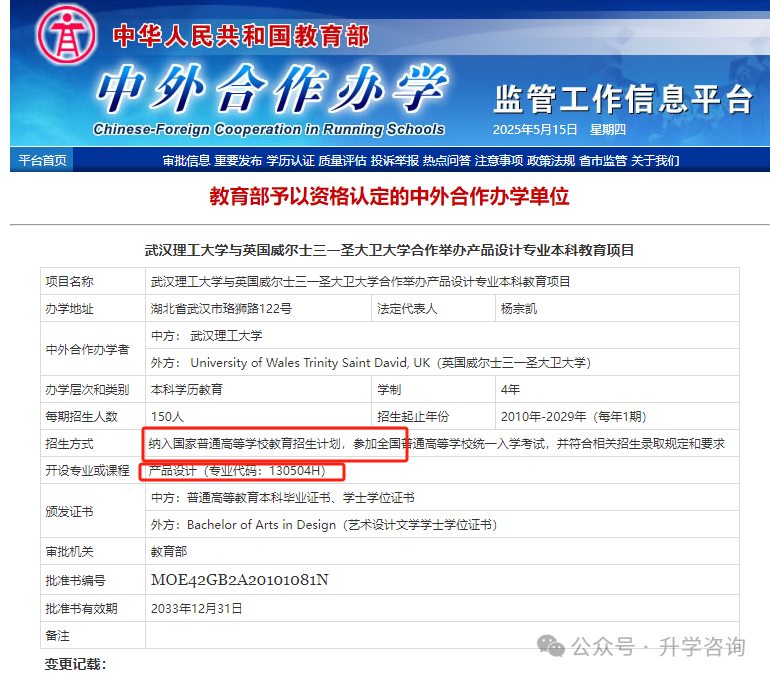Select 注意事项 in the navigation bar
Screen dimensions: 770x677
(499, 161)
